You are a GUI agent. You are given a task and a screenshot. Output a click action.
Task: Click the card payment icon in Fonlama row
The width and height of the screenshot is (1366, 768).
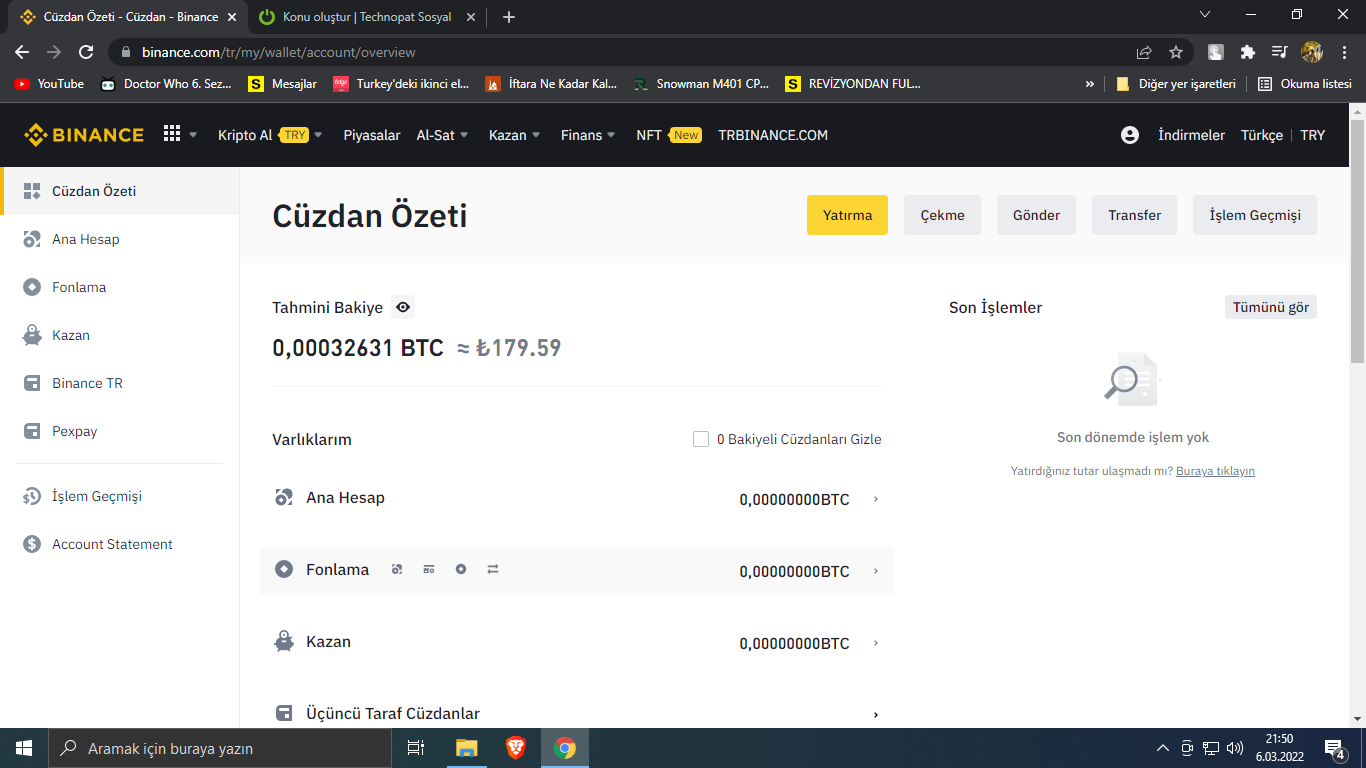tap(429, 569)
